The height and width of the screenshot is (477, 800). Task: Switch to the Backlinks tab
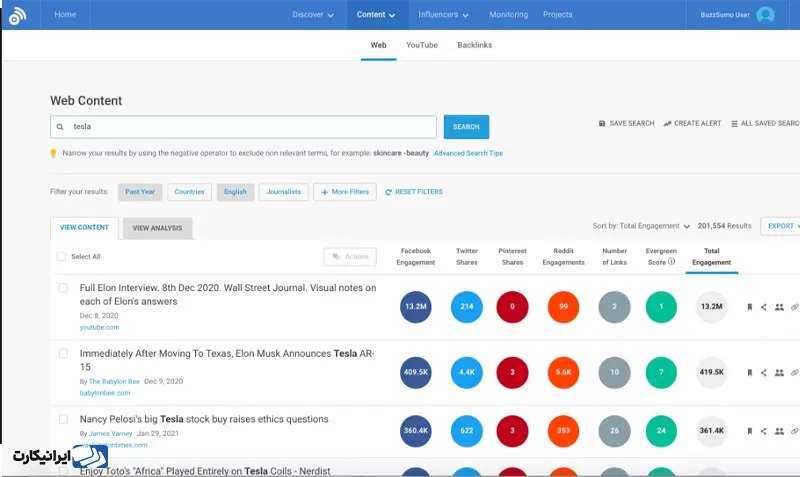click(474, 45)
